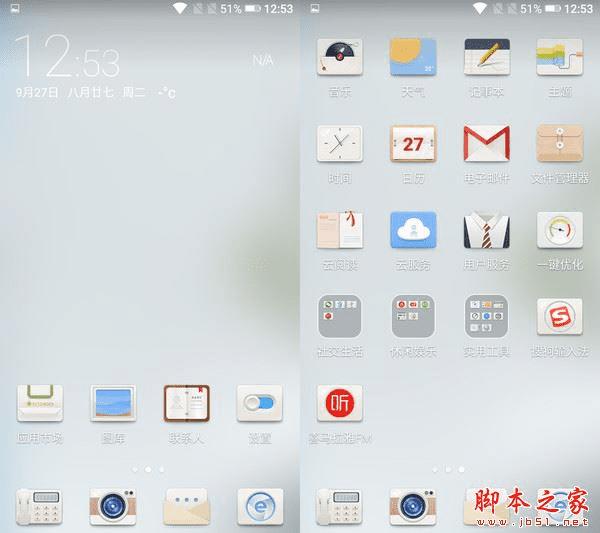The image size is (600, 533).
Task: Expand the 实用工具 utilities folder
Action: 487,316
